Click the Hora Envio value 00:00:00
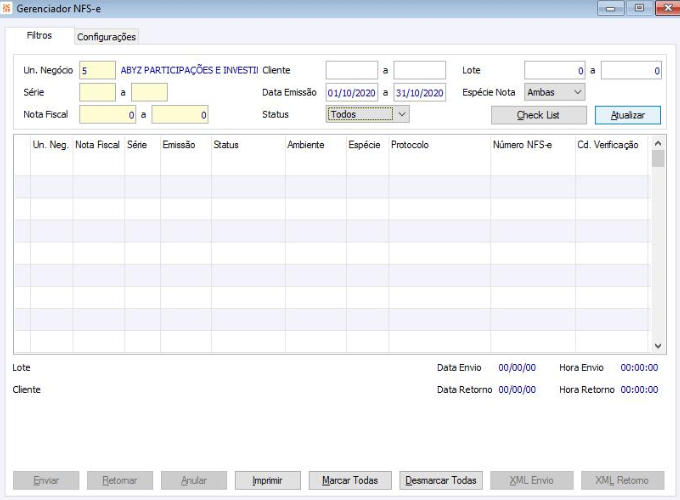Screen dimensions: 680x500 click(x=639, y=368)
